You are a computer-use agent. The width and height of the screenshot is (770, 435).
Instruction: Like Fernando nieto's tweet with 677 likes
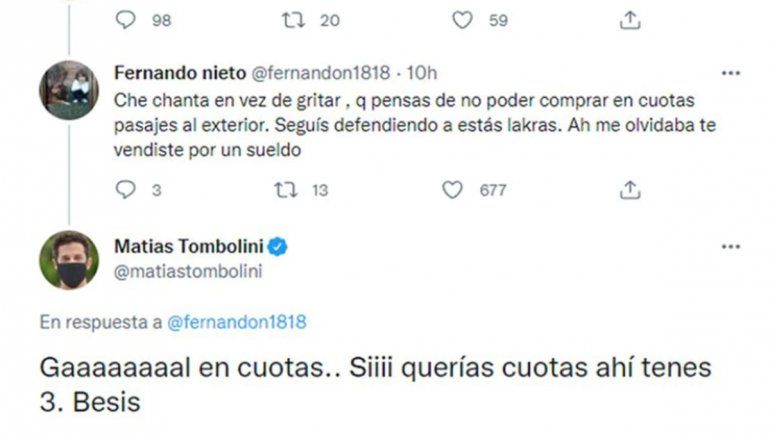pos(452,189)
